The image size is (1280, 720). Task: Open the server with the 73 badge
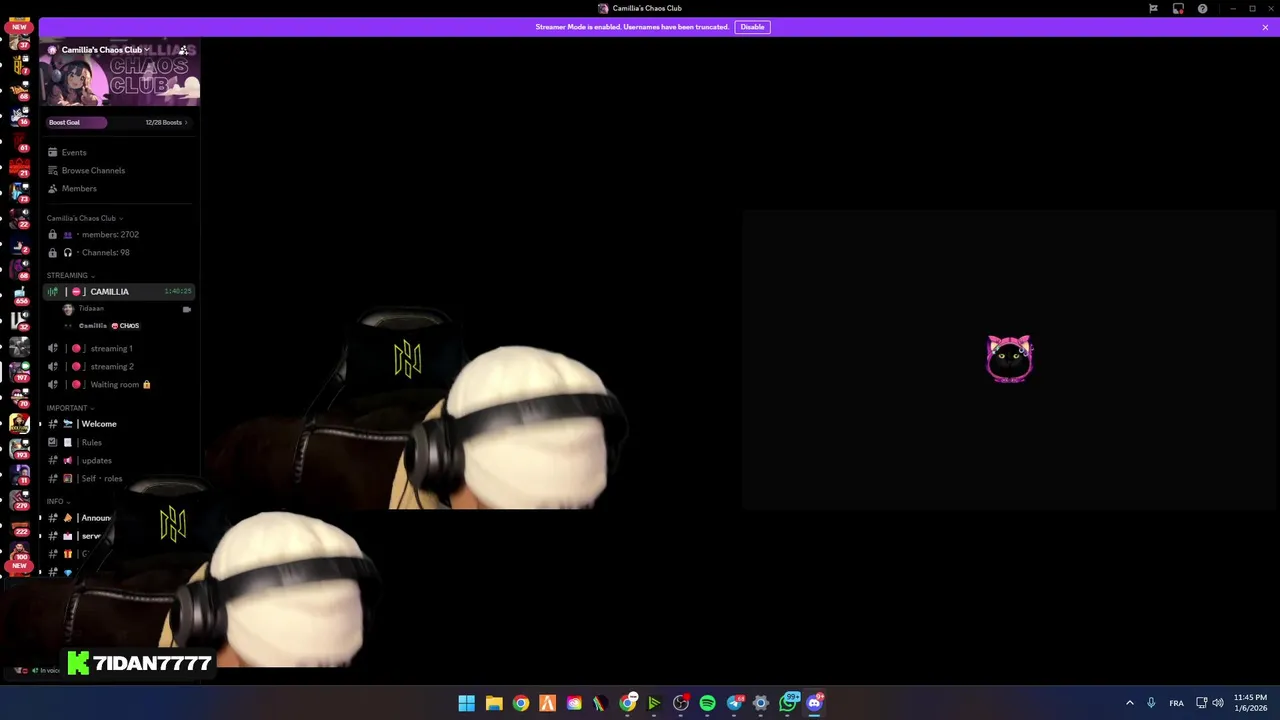click(x=19, y=192)
